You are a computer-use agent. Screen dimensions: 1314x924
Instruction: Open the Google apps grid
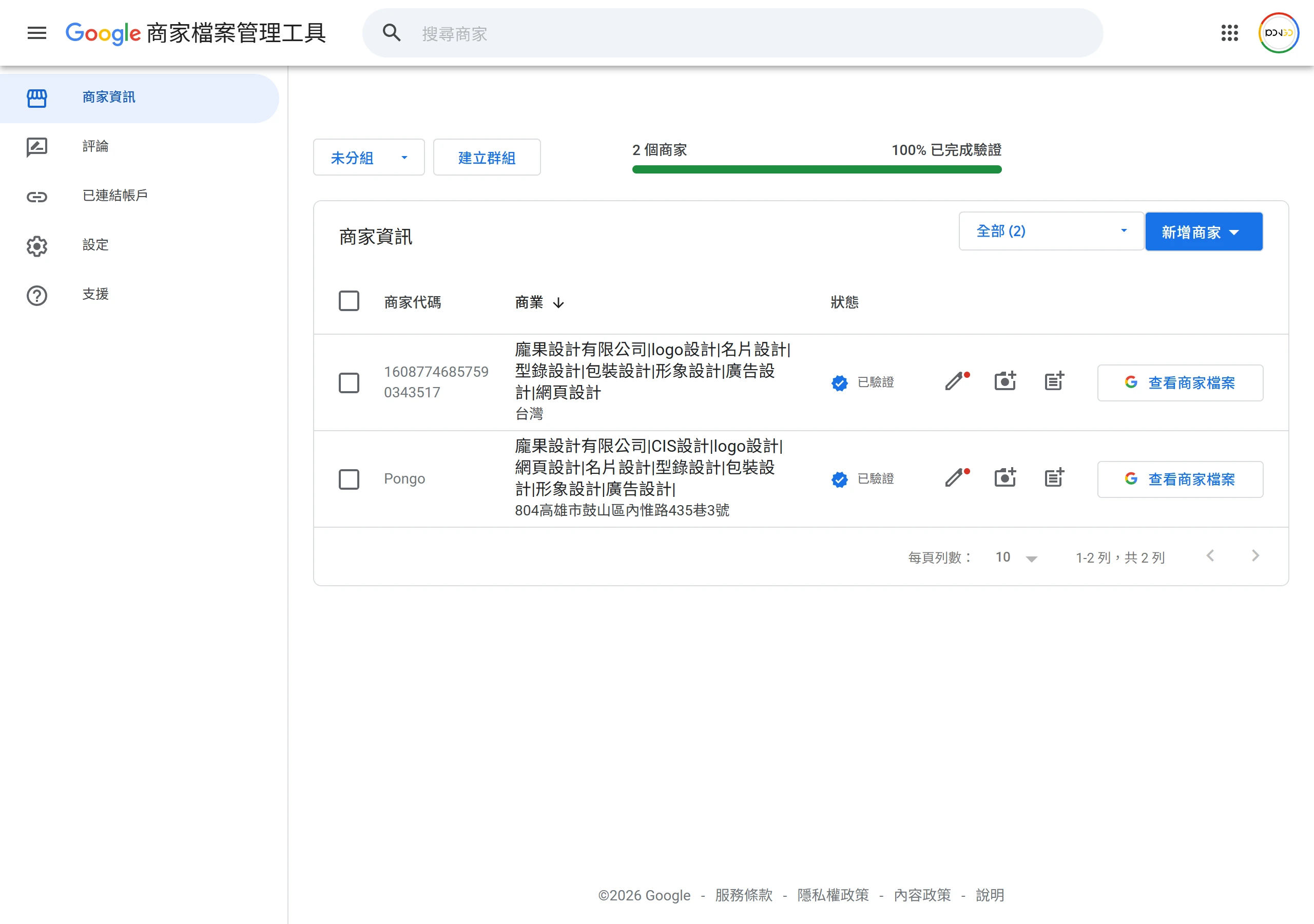pos(1229,33)
